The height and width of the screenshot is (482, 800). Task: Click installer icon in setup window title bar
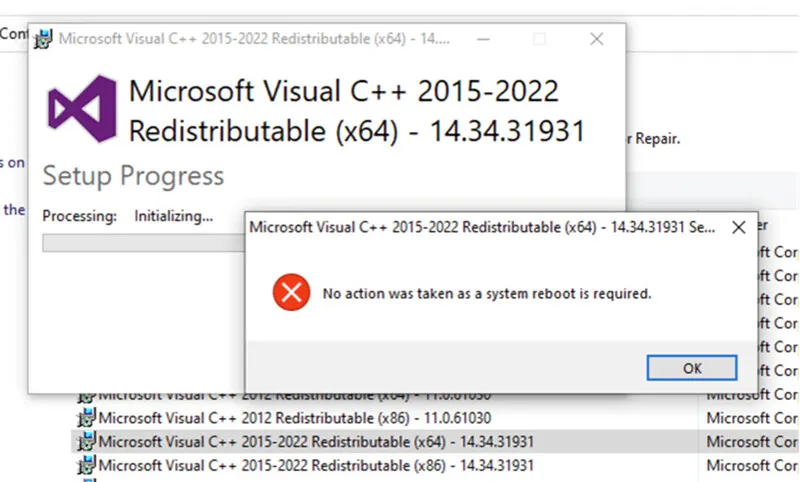point(43,40)
